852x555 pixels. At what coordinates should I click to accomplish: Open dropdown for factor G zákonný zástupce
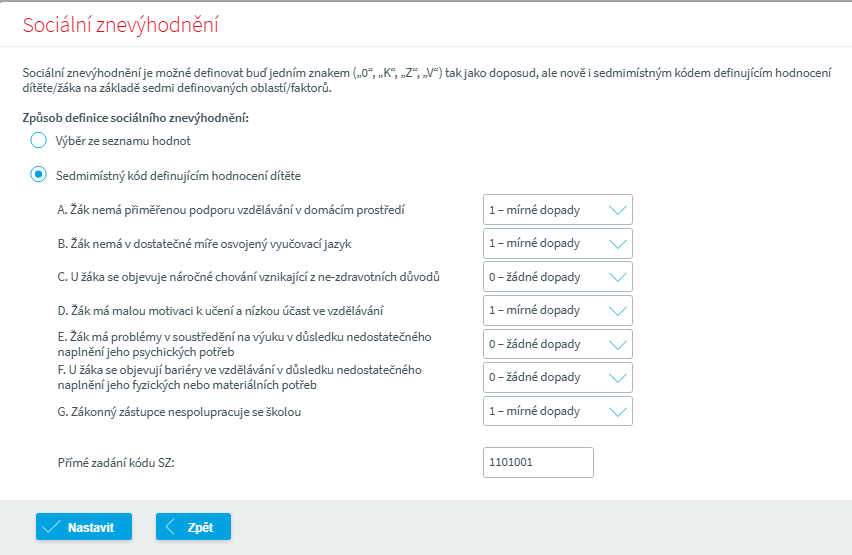[556, 411]
